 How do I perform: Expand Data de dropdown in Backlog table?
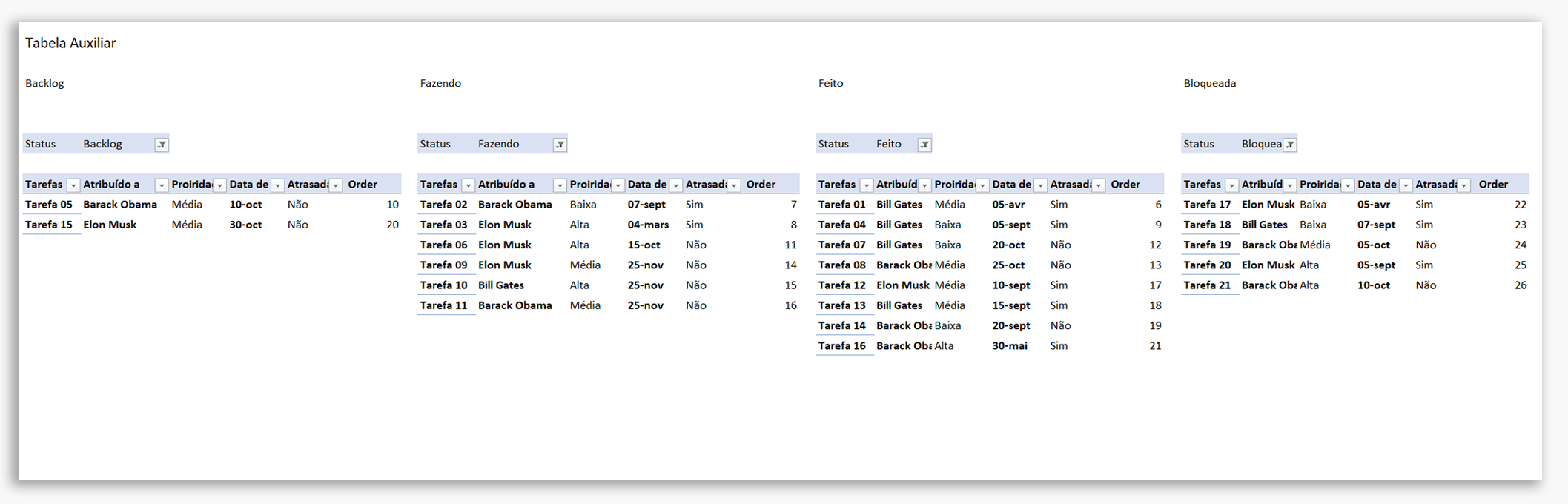pos(277,185)
